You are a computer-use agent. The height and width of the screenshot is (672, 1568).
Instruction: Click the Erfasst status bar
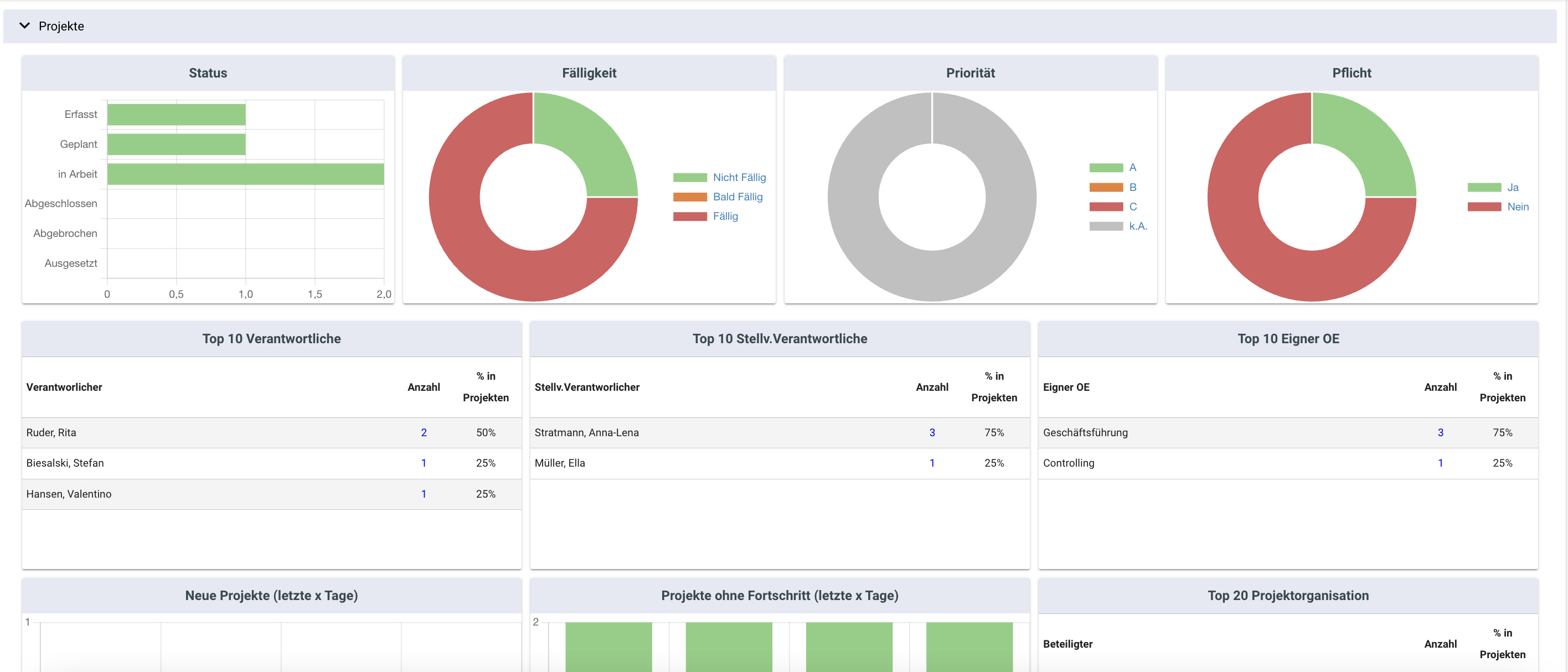[x=176, y=115]
